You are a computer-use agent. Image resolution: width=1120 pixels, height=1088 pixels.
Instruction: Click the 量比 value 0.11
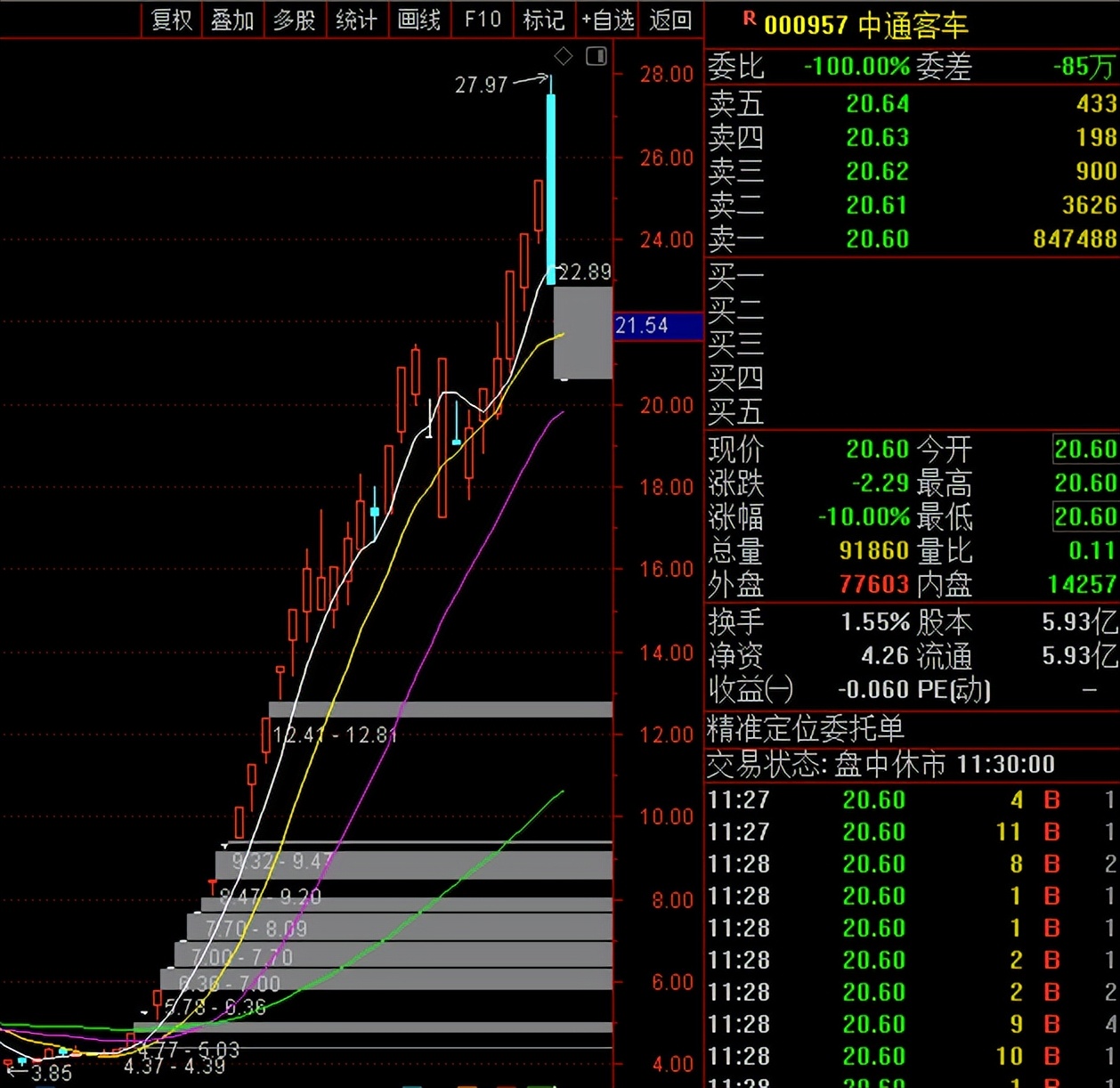[x=1092, y=551]
